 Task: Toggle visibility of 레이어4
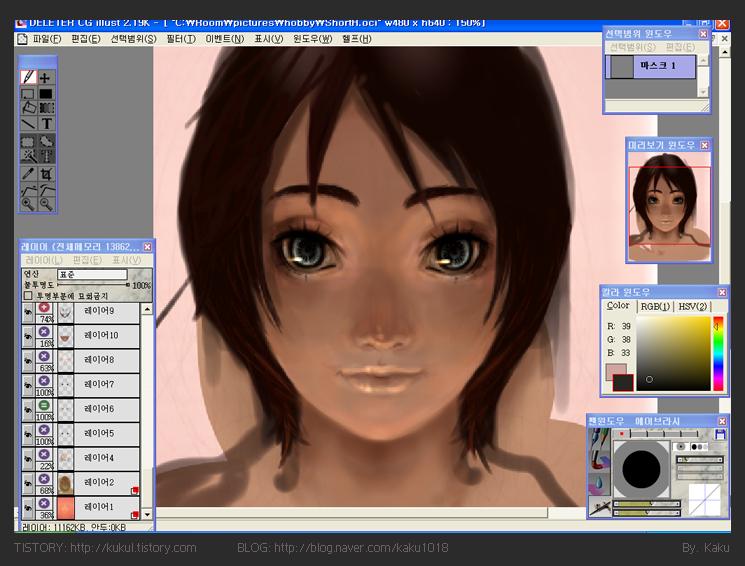click(x=28, y=459)
